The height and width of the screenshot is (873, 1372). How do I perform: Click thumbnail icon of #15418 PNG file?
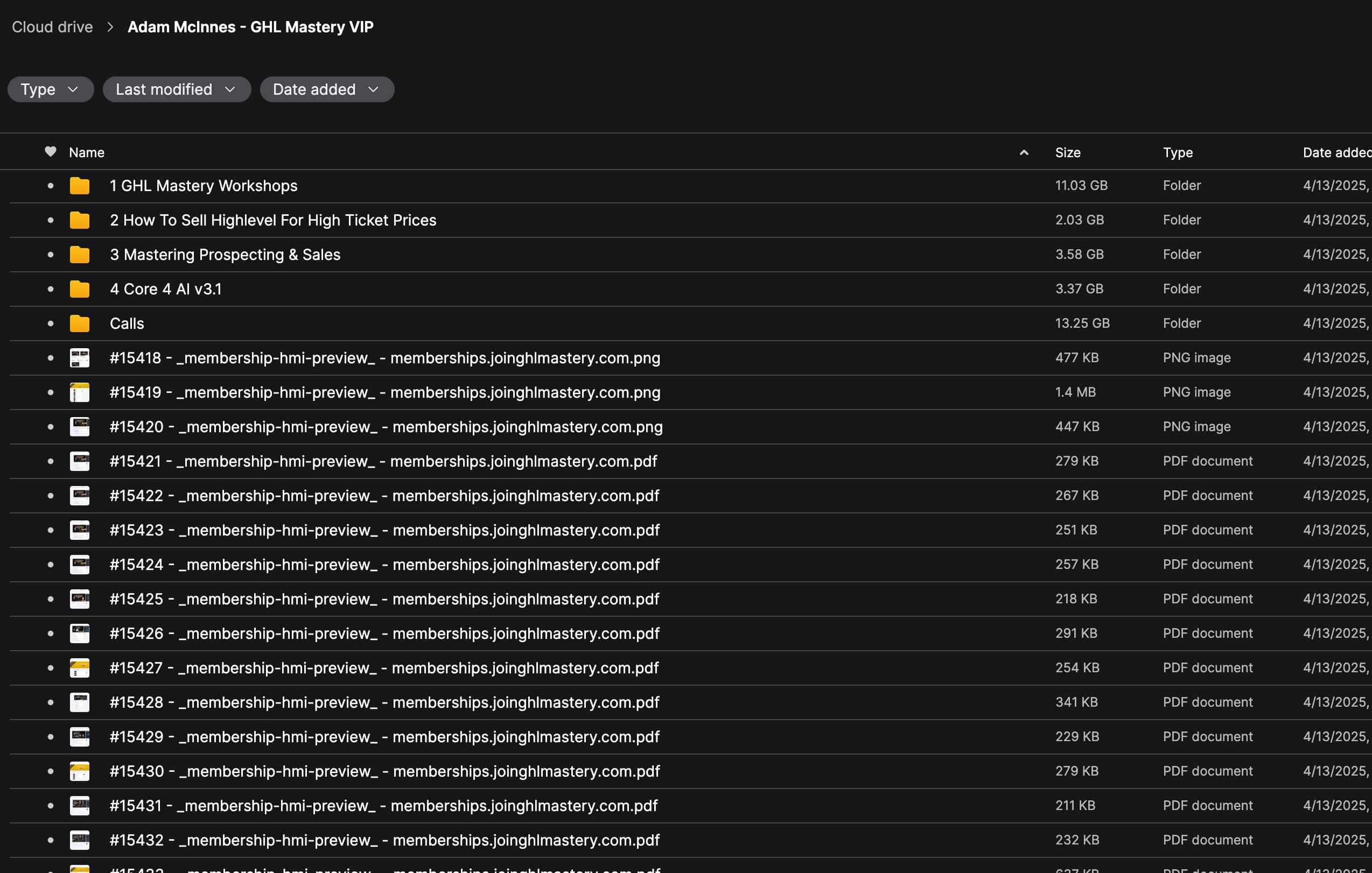tap(79, 357)
